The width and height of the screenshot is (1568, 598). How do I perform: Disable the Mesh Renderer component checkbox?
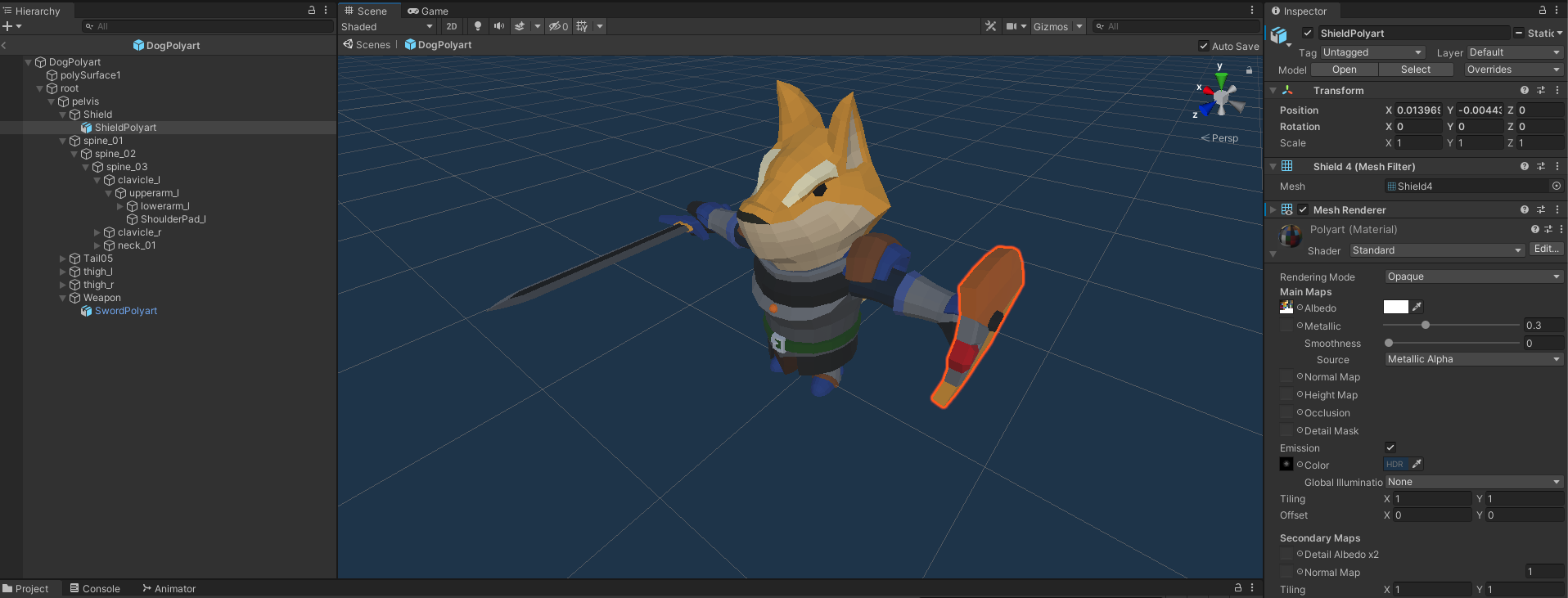[x=1303, y=210]
